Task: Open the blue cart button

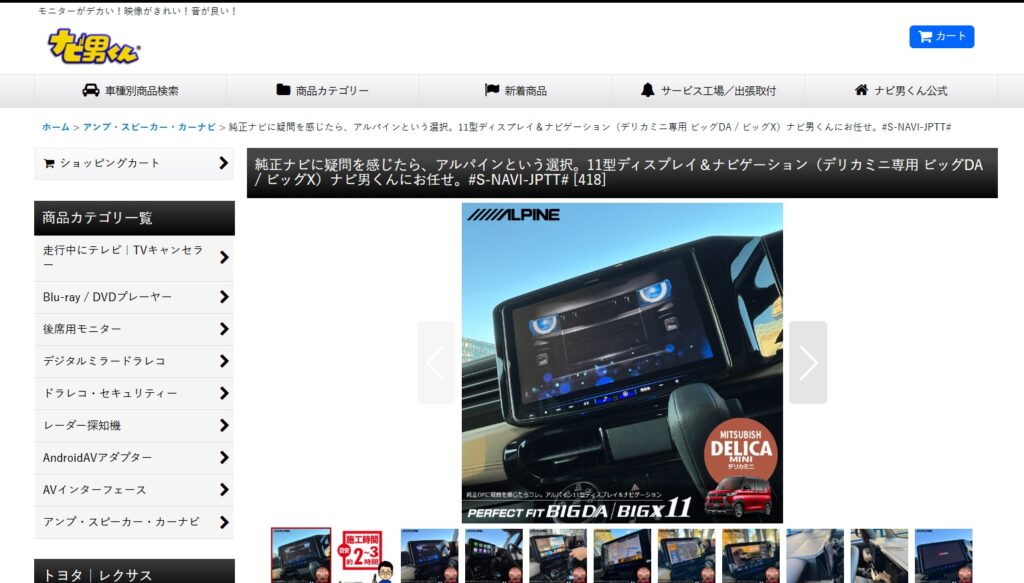Action: [941, 37]
